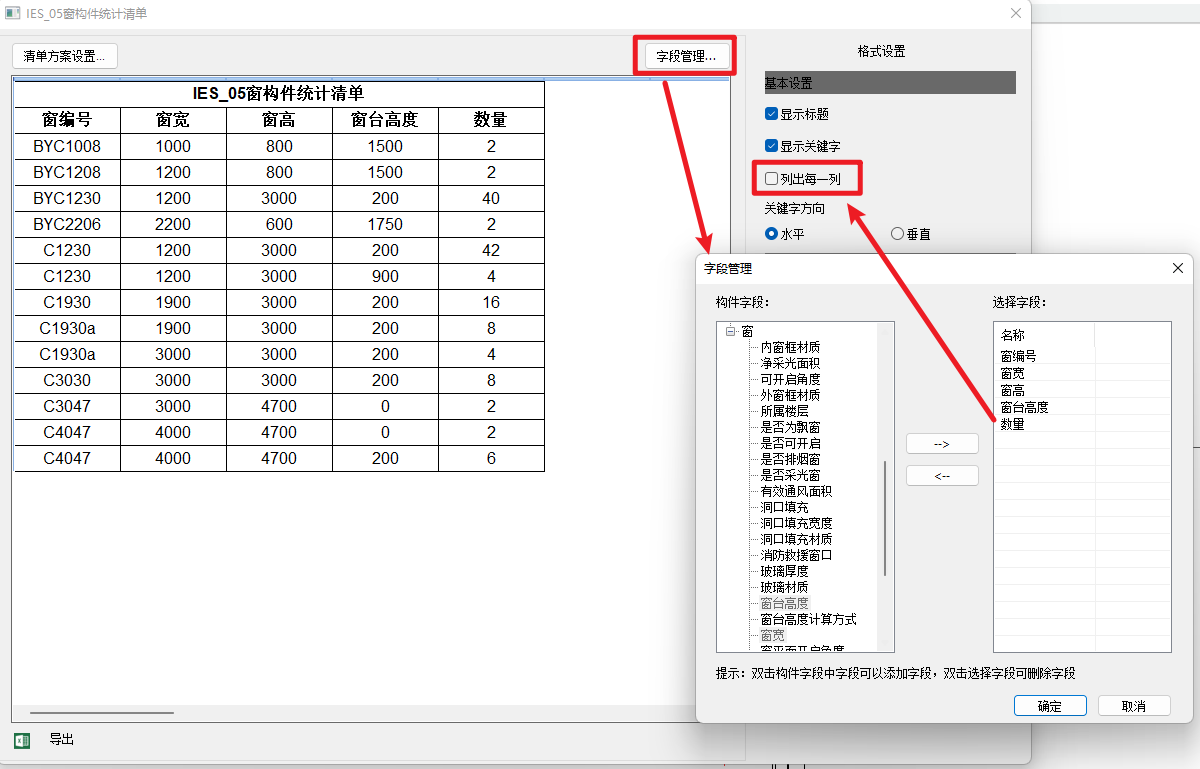This screenshot has height=769, width=1200.
Task: Select 是否为飘窗 in field tree
Action: tap(790, 427)
